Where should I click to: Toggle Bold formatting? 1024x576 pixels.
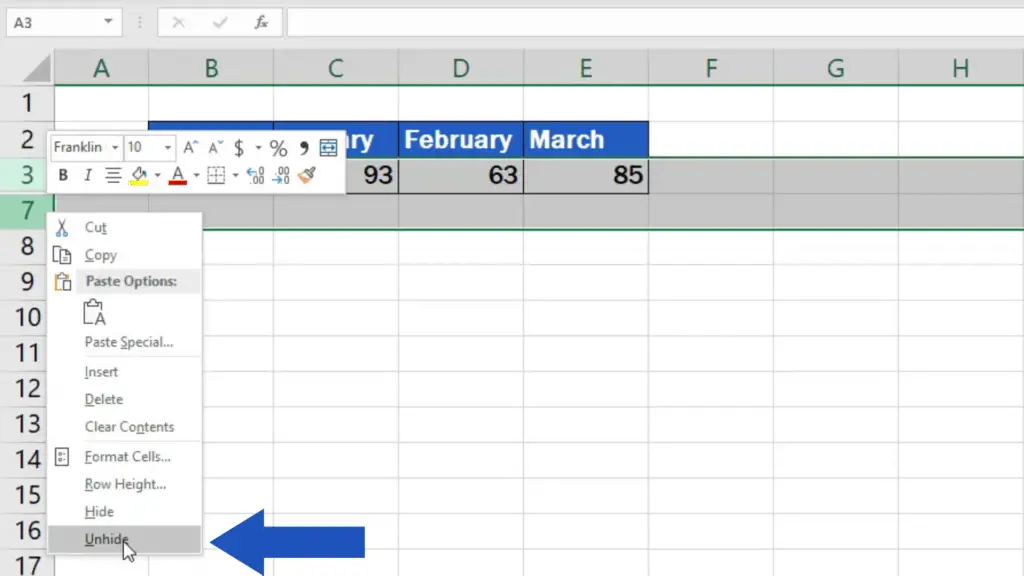[x=63, y=174]
